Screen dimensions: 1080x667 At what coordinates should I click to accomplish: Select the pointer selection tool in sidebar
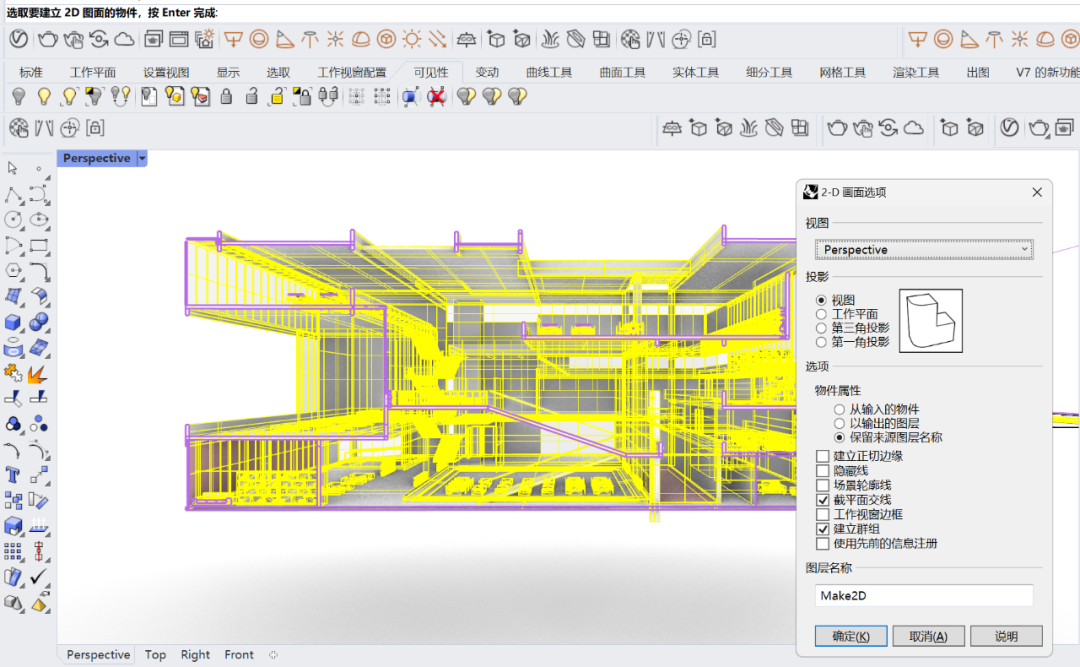[x=12, y=168]
